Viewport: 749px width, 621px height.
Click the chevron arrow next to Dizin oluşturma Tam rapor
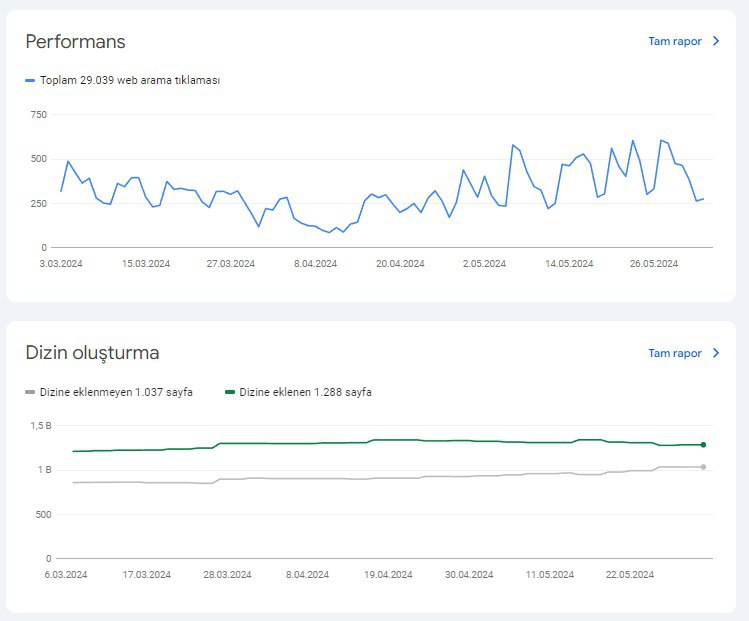tap(716, 353)
